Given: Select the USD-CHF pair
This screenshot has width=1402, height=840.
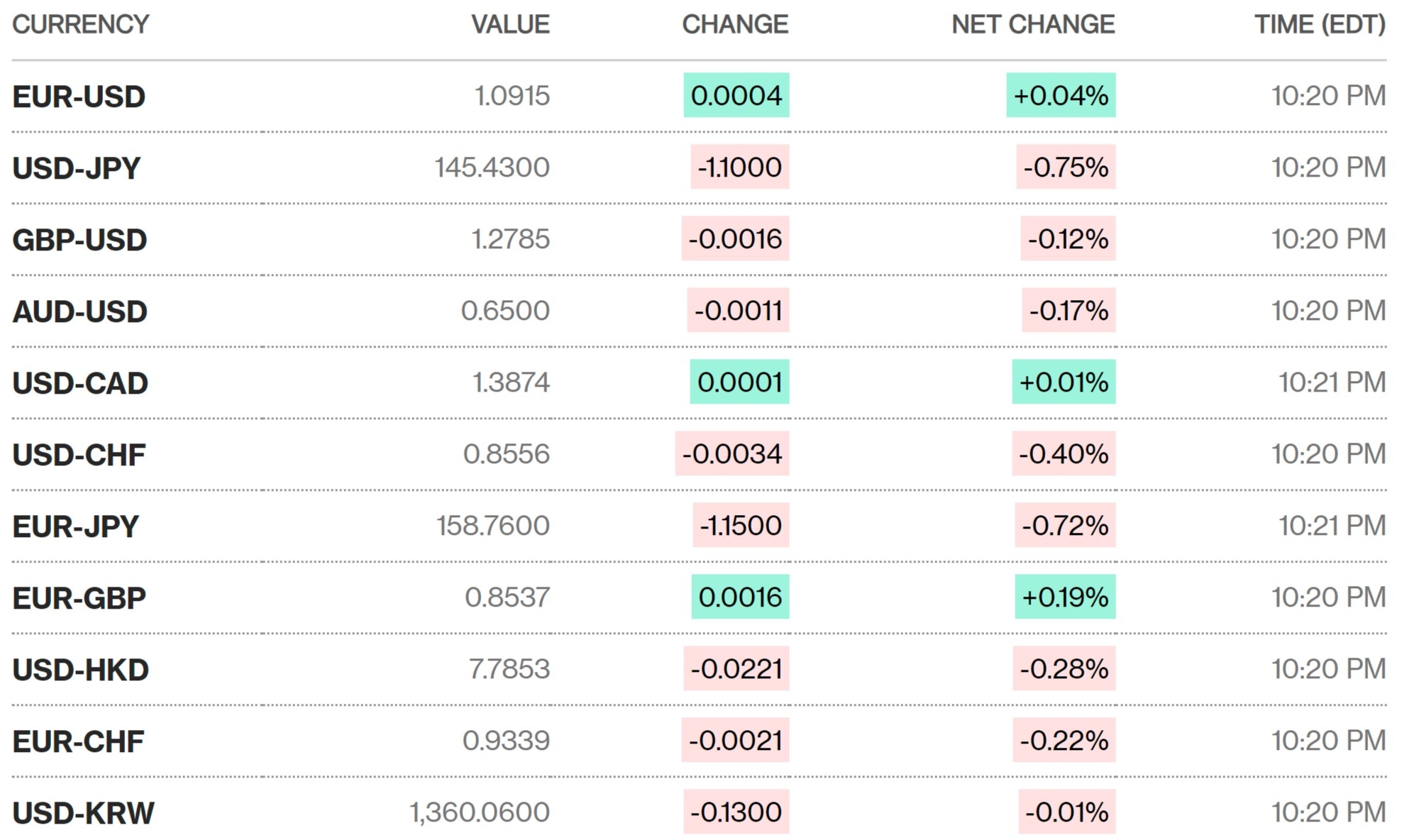Looking at the screenshot, I should click(79, 455).
